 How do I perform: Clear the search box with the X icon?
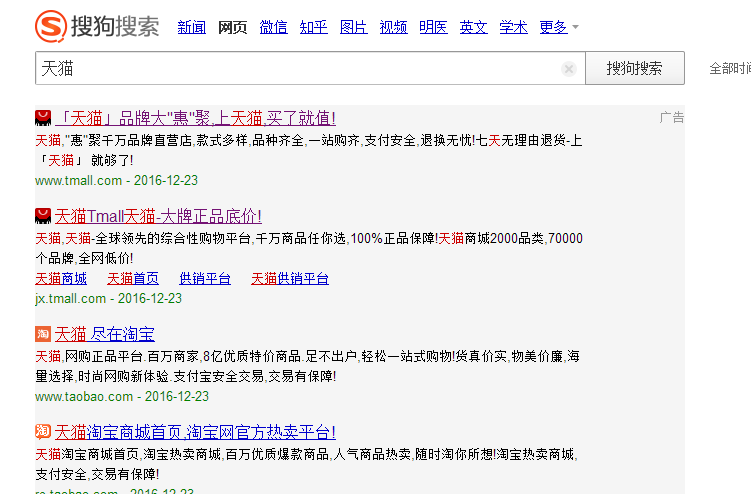click(569, 69)
